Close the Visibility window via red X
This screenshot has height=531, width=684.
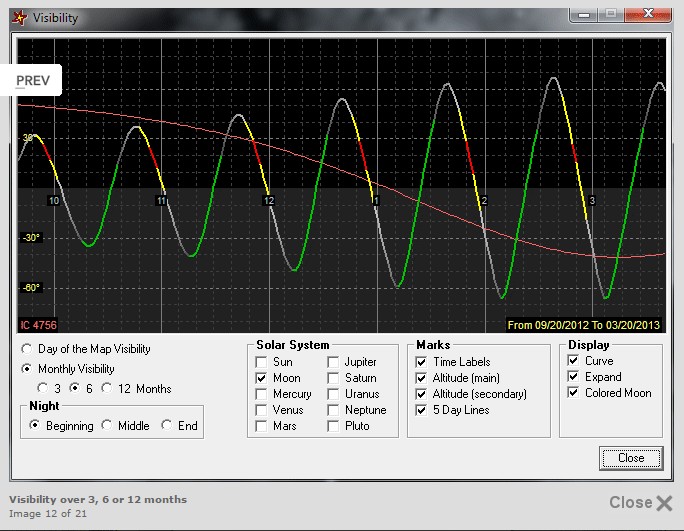coord(648,14)
